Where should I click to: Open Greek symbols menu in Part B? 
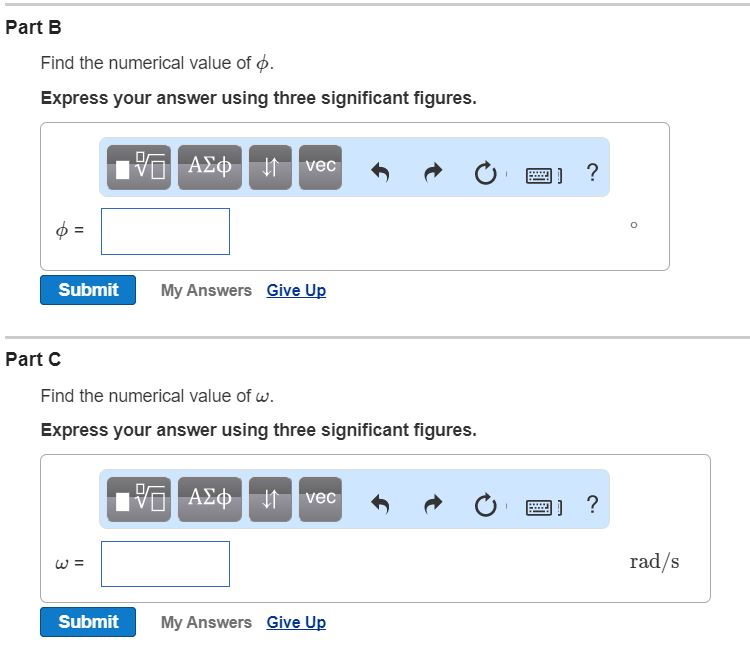(210, 167)
